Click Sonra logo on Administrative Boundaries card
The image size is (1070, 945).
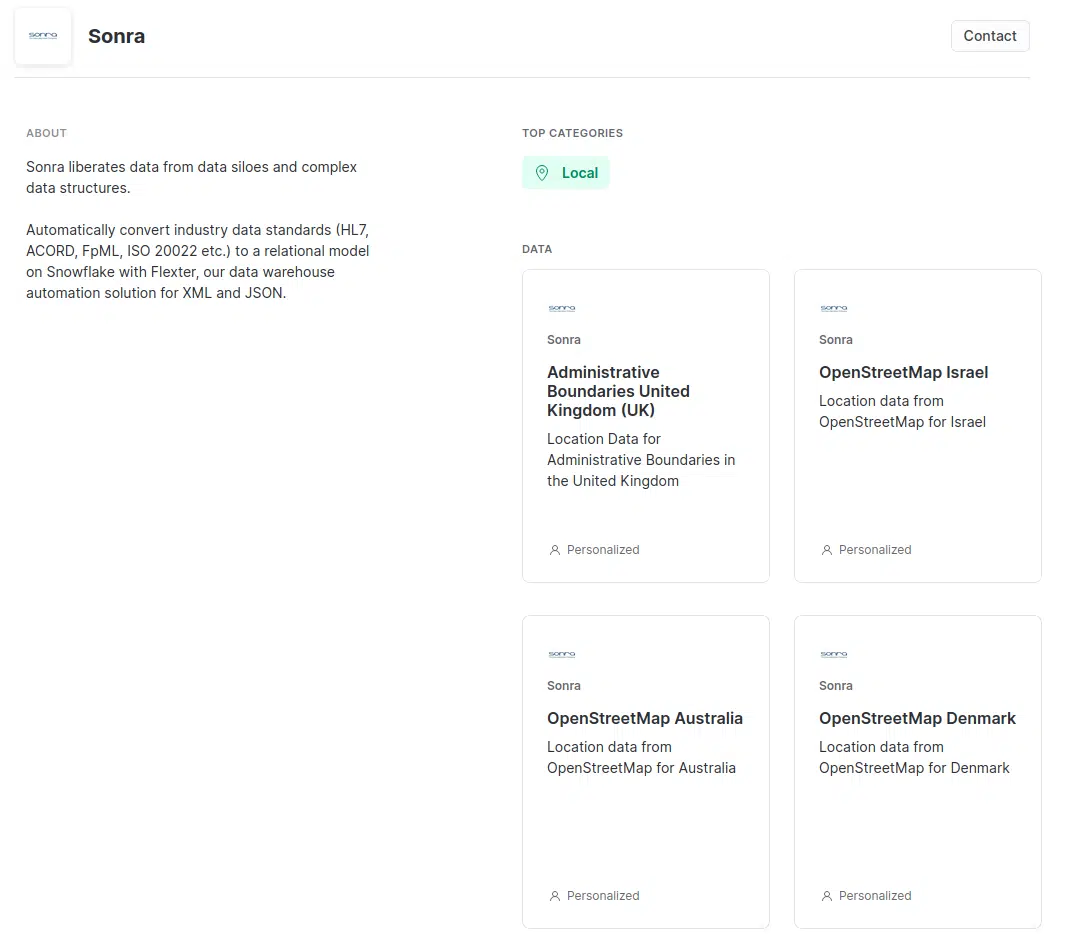(562, 309)
